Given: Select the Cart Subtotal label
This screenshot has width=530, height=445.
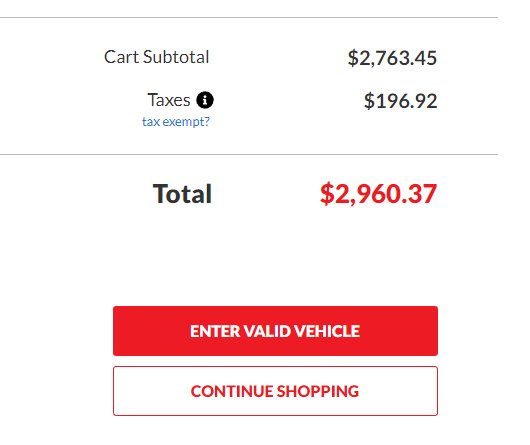Looking at the screenshot, I should [156, 57].
